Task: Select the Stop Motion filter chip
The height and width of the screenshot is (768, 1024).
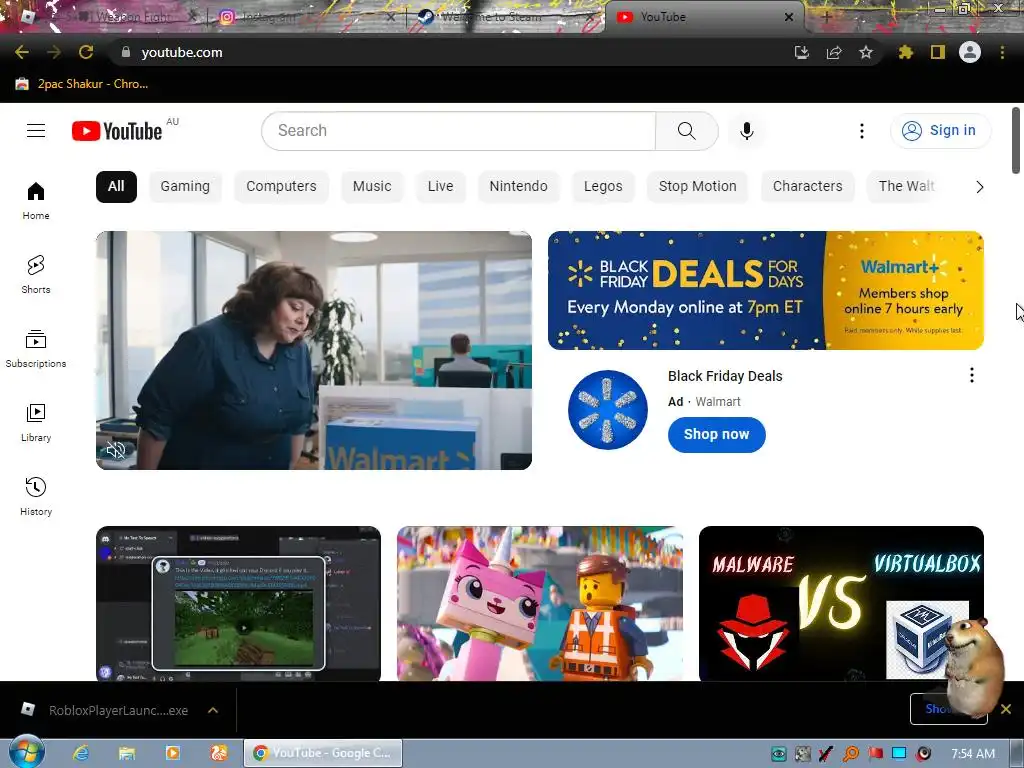Action: 697,186
